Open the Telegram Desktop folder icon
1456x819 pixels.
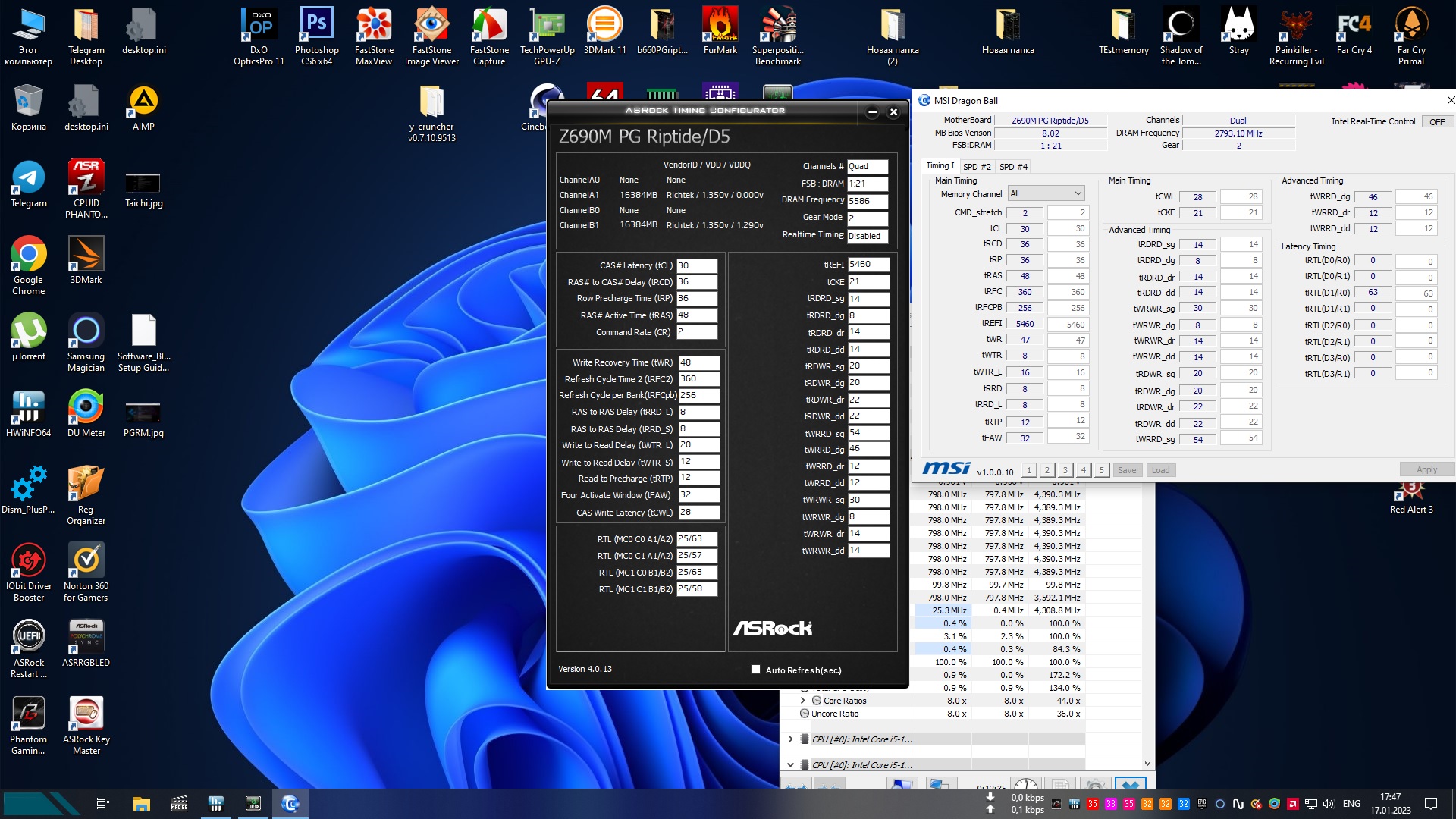(86, 36)
